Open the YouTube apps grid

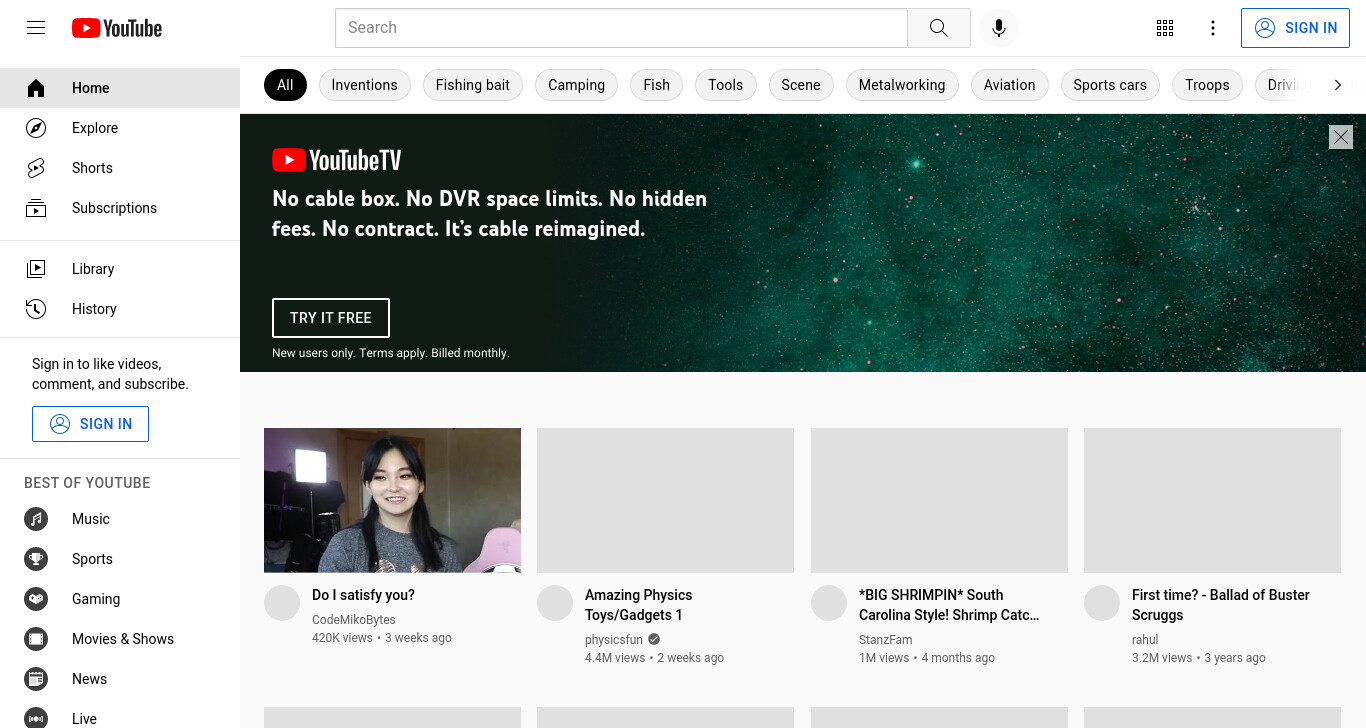[x=1165, y=28]
